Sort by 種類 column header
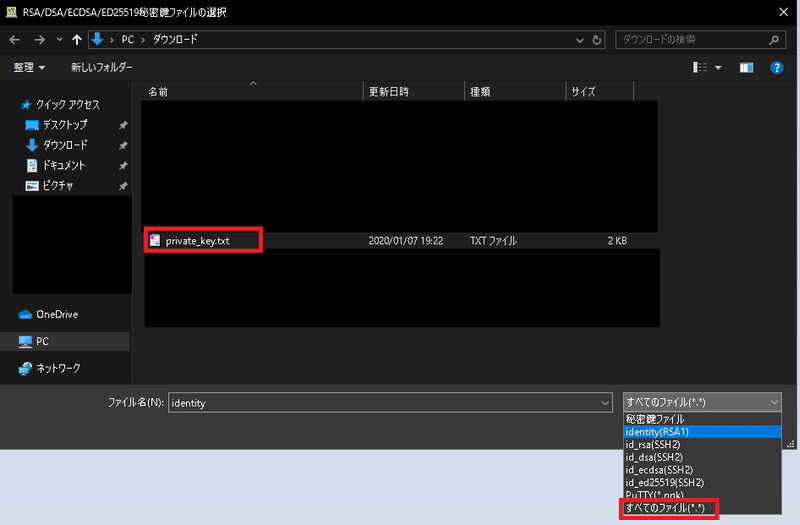 [515, 92]
